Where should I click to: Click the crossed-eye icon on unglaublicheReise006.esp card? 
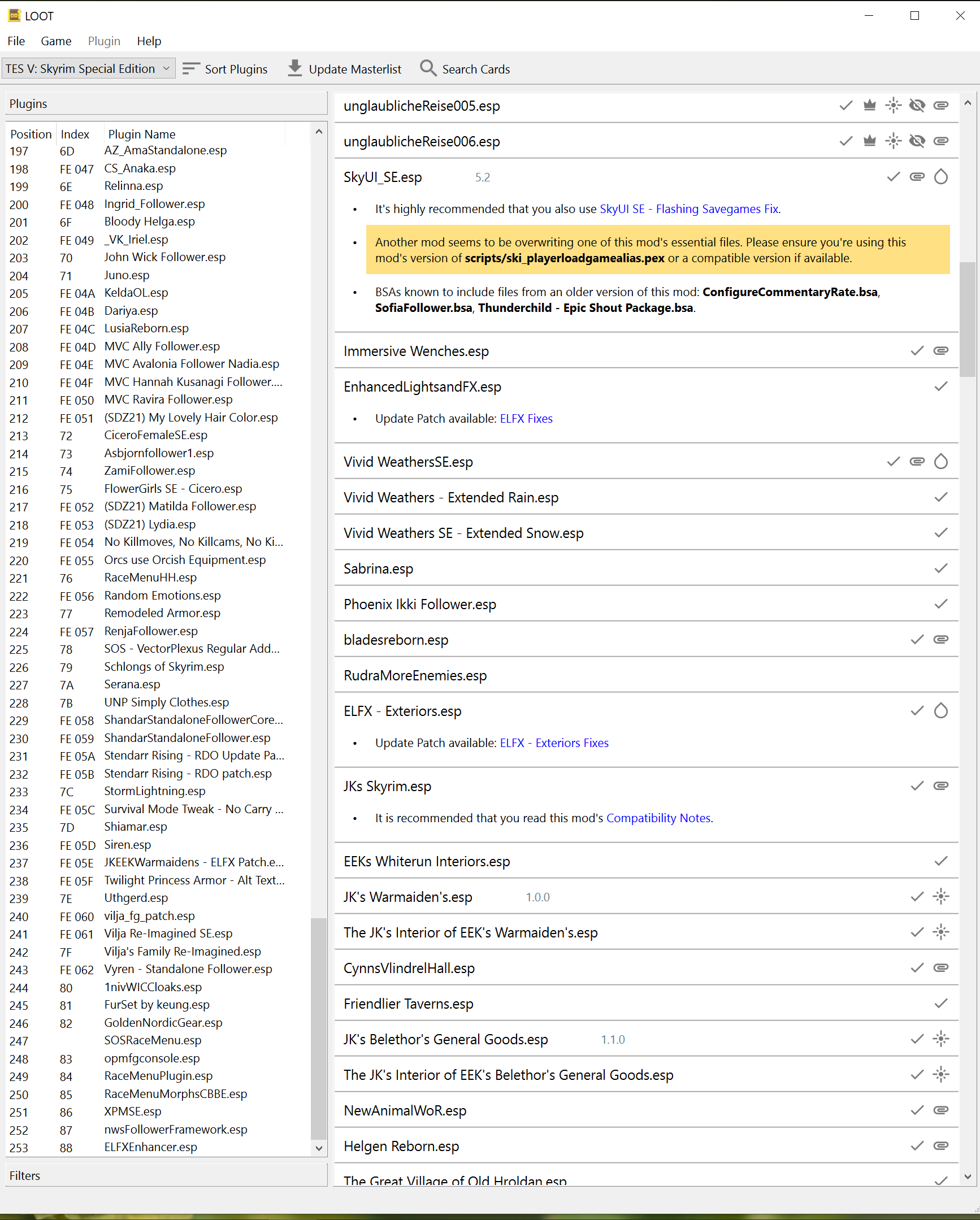pyautogui.click(x=917, y=141)
